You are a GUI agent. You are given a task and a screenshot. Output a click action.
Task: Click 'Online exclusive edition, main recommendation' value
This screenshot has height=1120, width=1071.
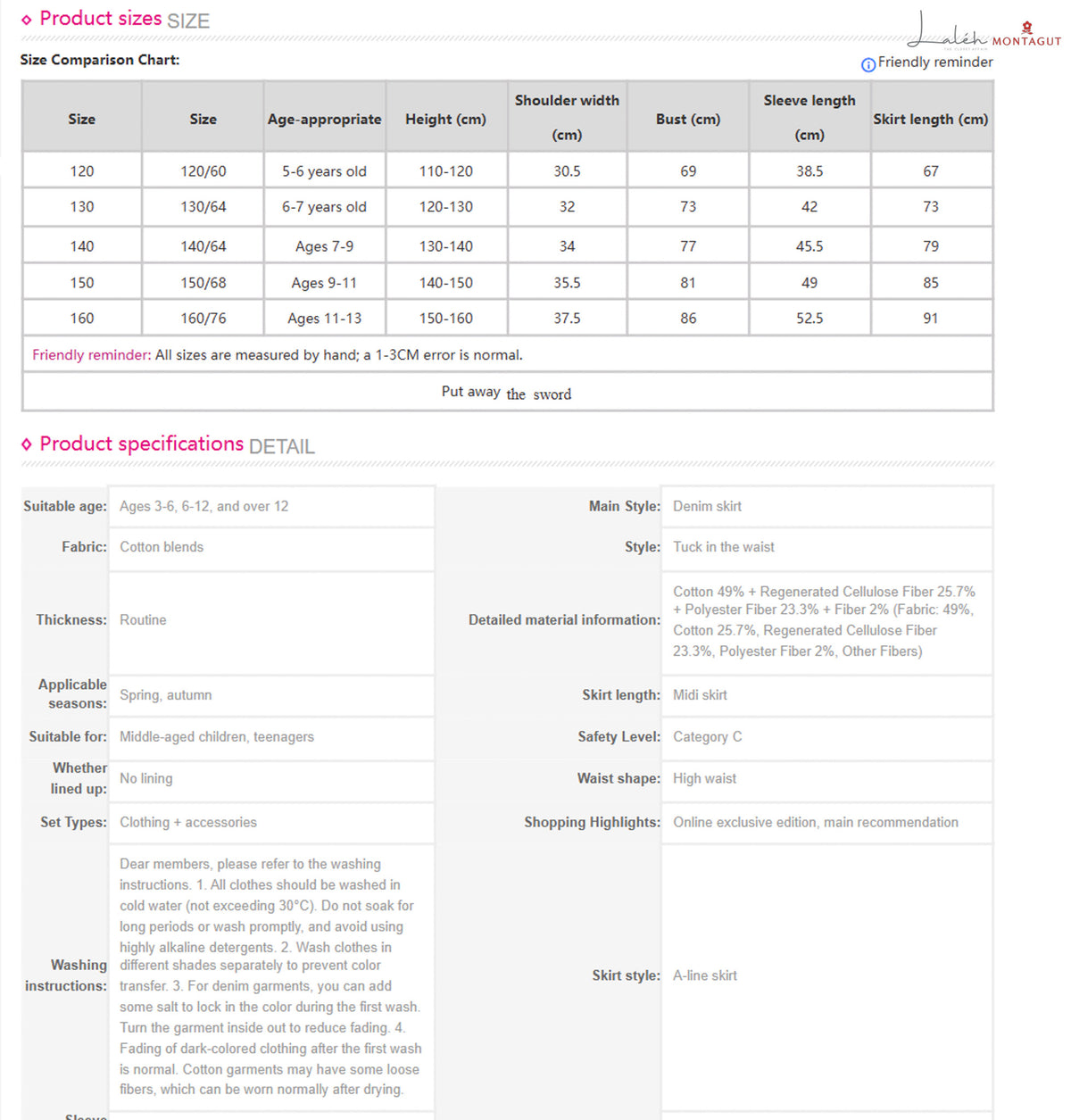click(816, 822)
